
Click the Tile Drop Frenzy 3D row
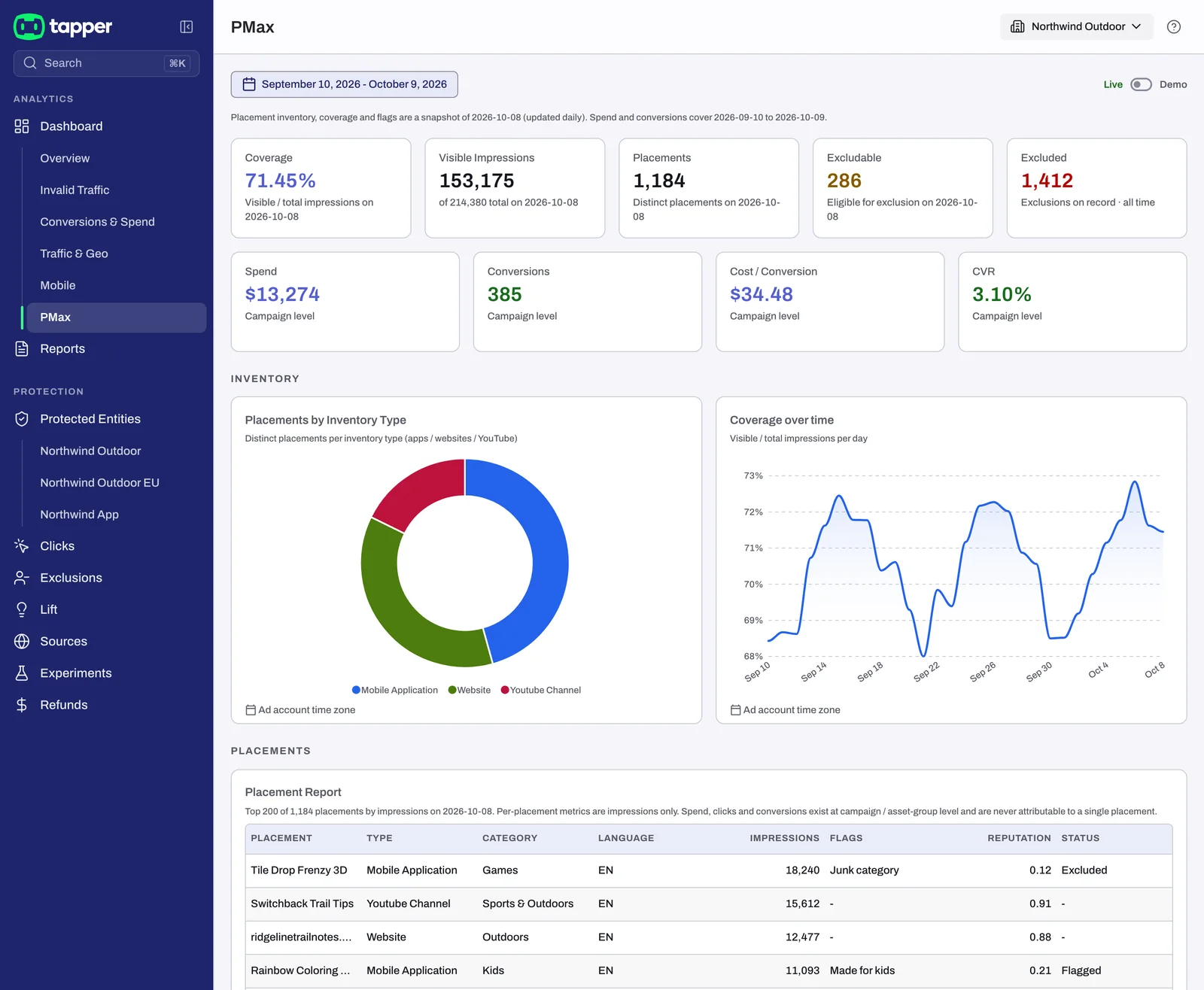pyautogui.click(x=709, y=870)
